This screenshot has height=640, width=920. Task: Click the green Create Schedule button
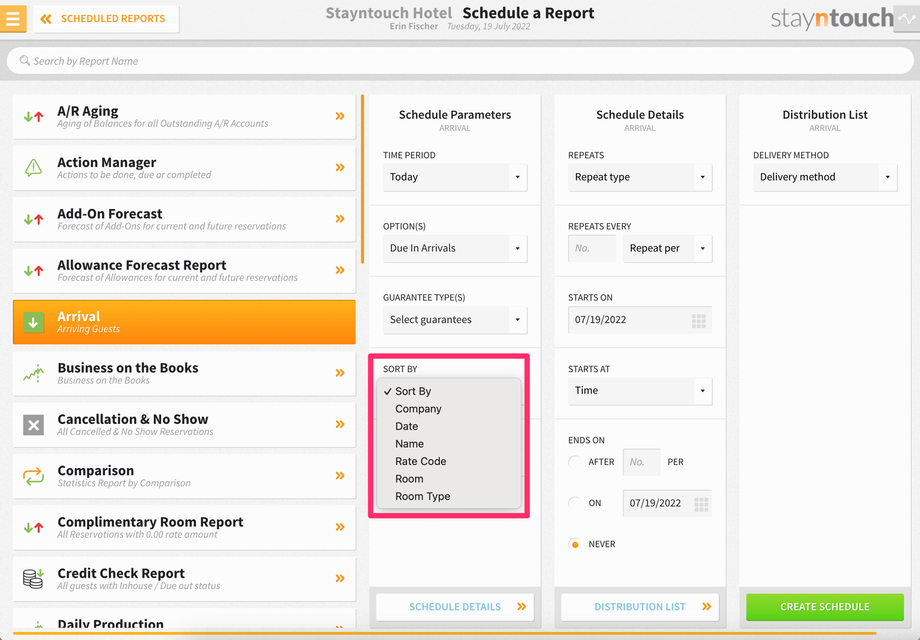click(x=825, y=607)
